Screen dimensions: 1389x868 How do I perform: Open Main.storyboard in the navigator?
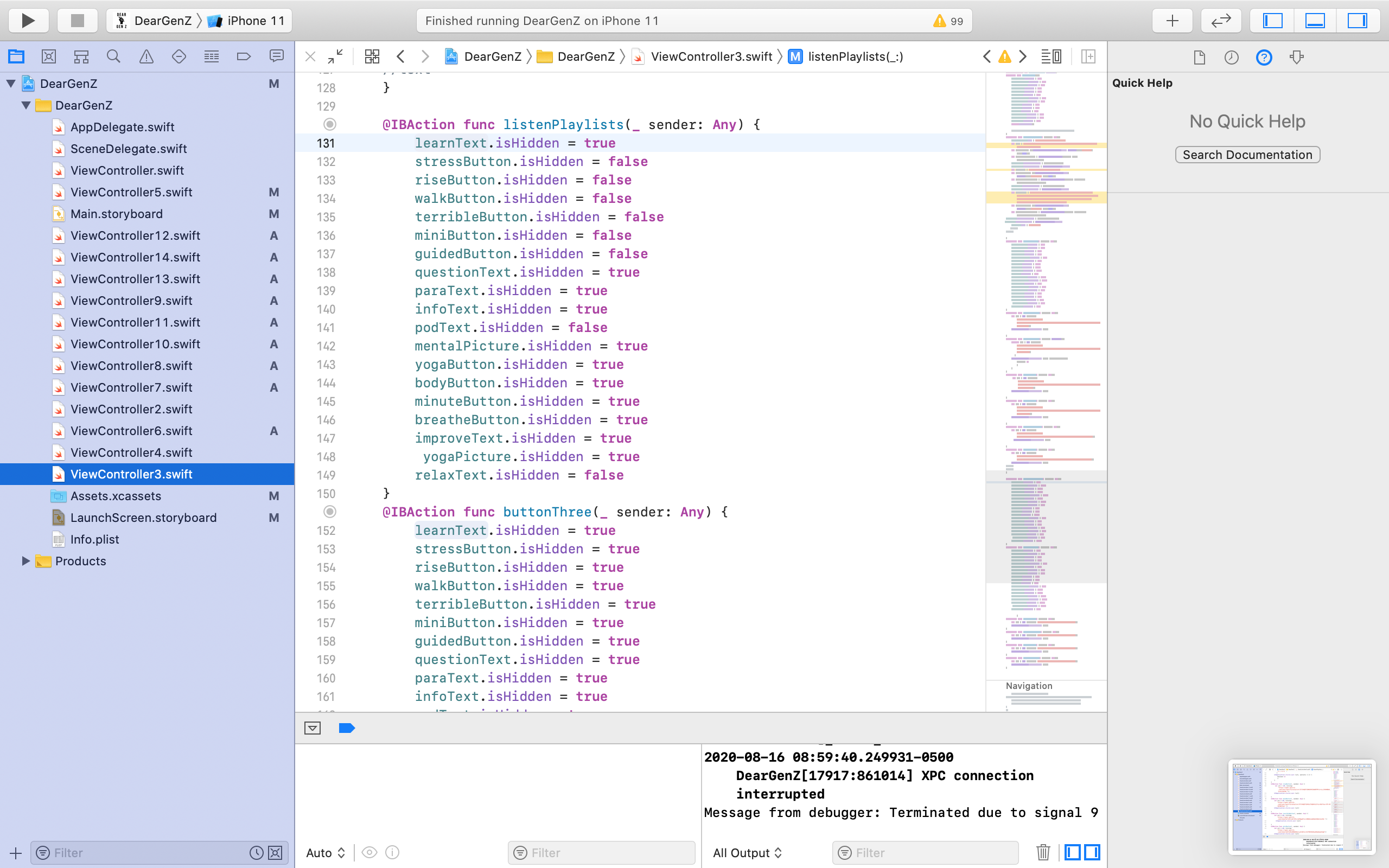pos(117,214)
